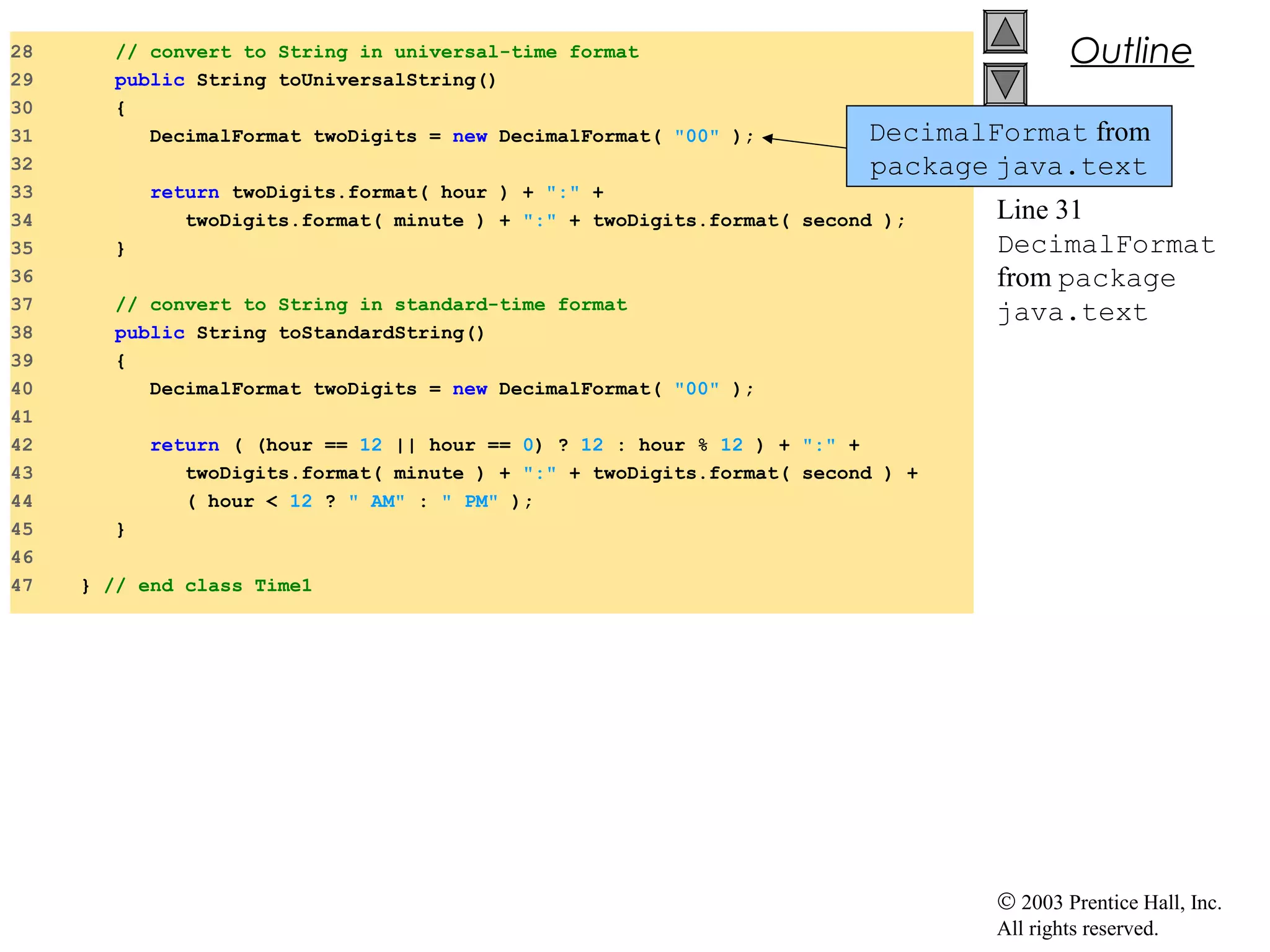Click line 33 return twoDigits.format( hour )
1270x952 pixels.
[x=377, y=193]
